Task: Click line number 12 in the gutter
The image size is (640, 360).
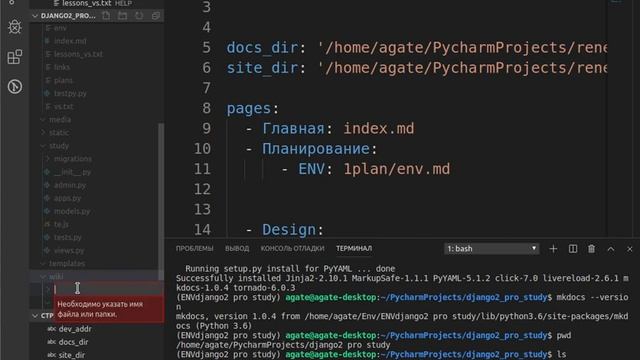Action: [x=202, y=189]
